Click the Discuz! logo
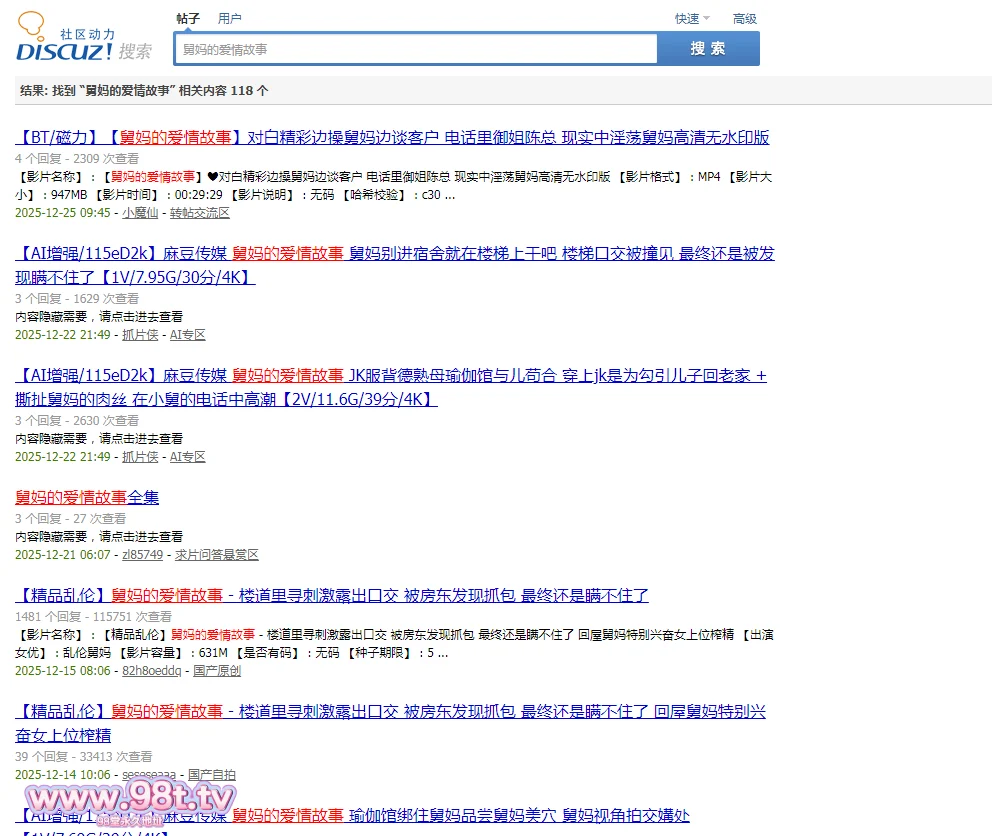The width and height of the screenshot is (992, 836). (x=84, y=41)
